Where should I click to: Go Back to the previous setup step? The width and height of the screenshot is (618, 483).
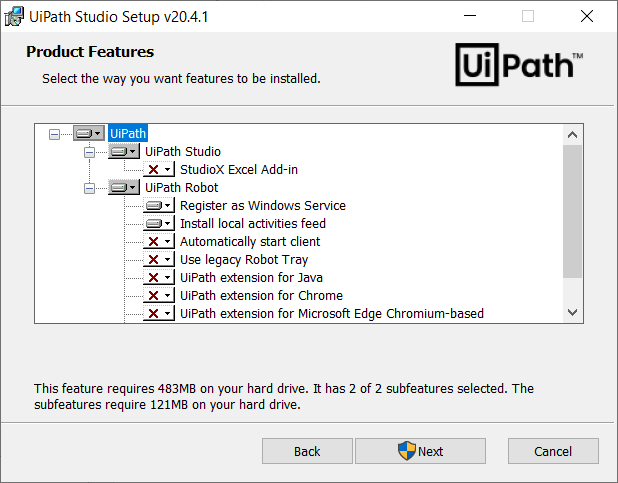(307, 451)
